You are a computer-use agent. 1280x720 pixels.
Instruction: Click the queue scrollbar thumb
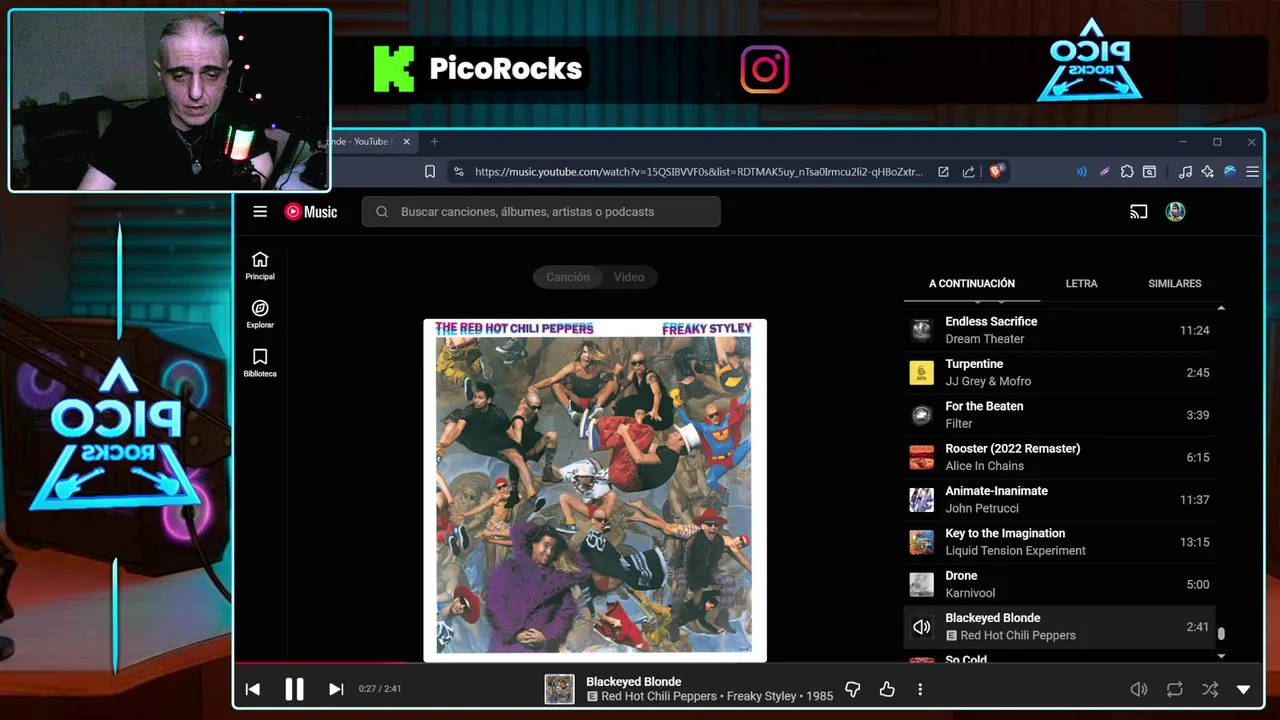1221,633
